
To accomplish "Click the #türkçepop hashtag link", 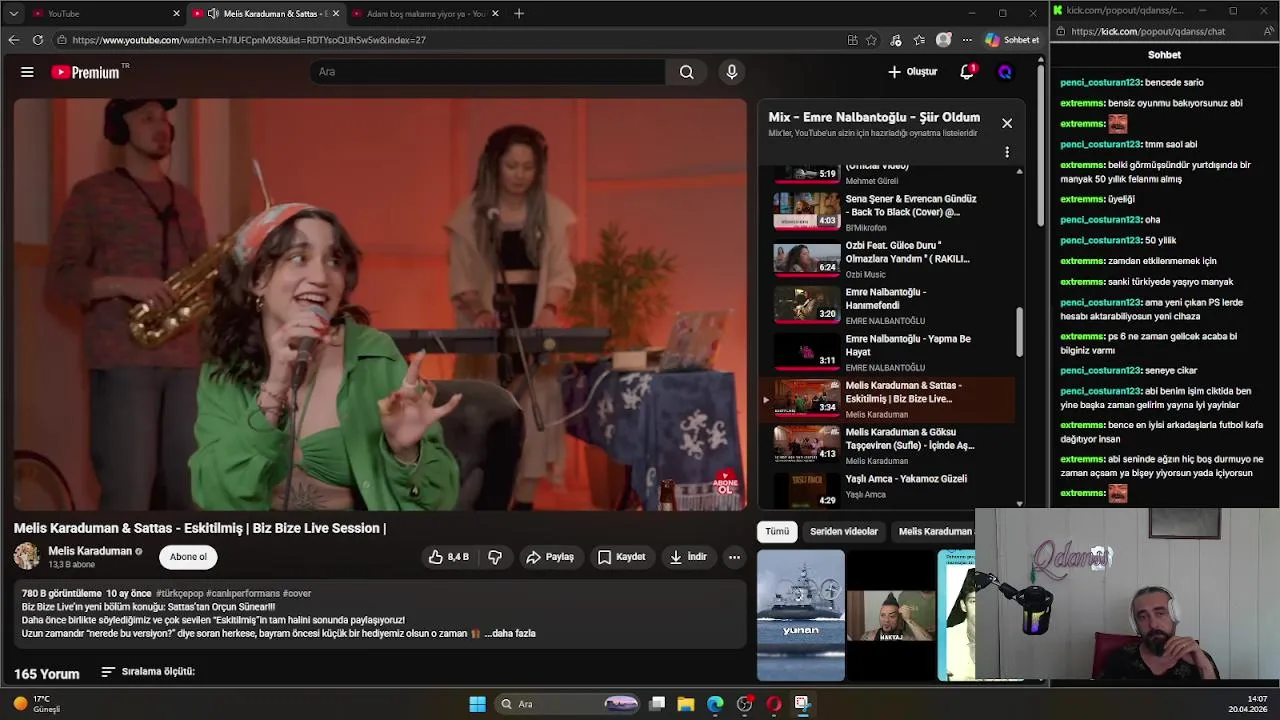I will point(180,594).
